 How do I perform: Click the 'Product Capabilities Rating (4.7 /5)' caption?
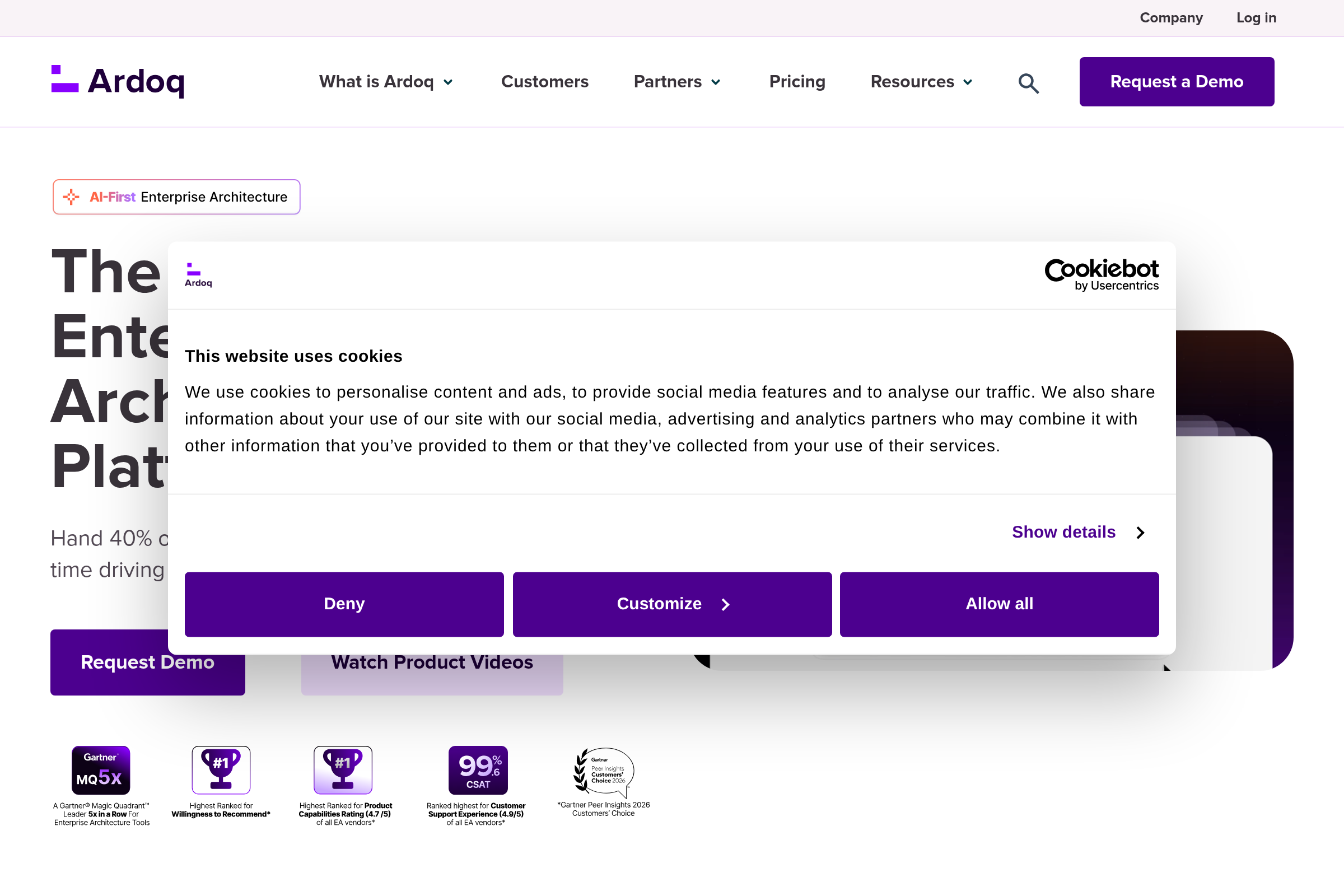[x=345, y=814]
